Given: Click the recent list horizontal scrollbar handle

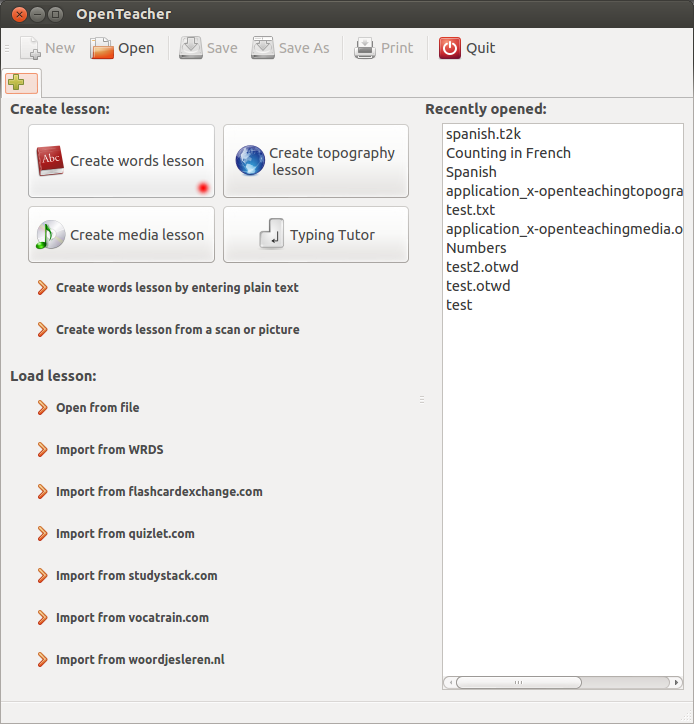Looking at the screenshot, I should pyautogui.click(x=519, y=682).
